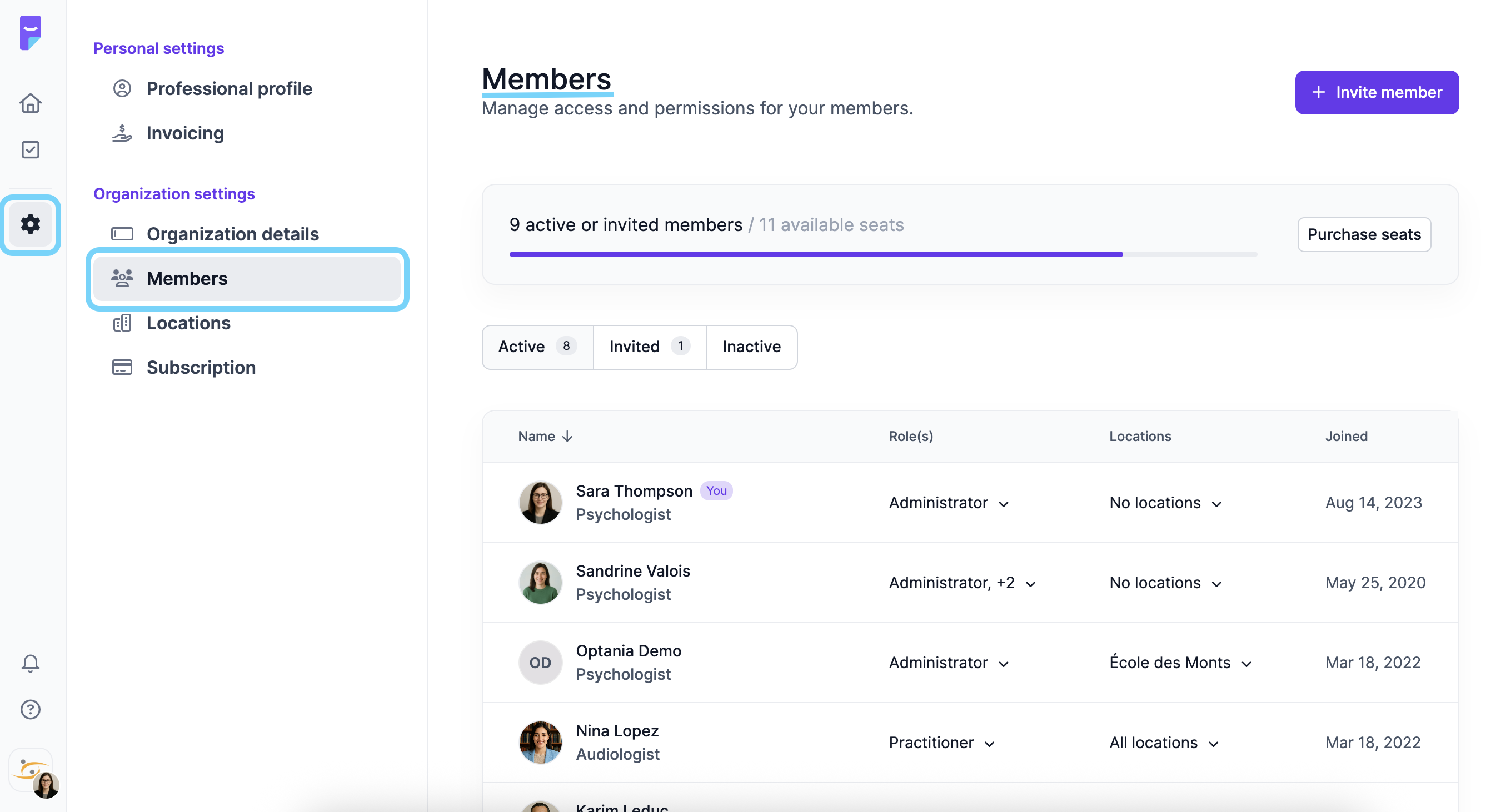Viewport: 1506px width, 812px height.
Task: Switch to the Active tab
Action: pos(537,347)
